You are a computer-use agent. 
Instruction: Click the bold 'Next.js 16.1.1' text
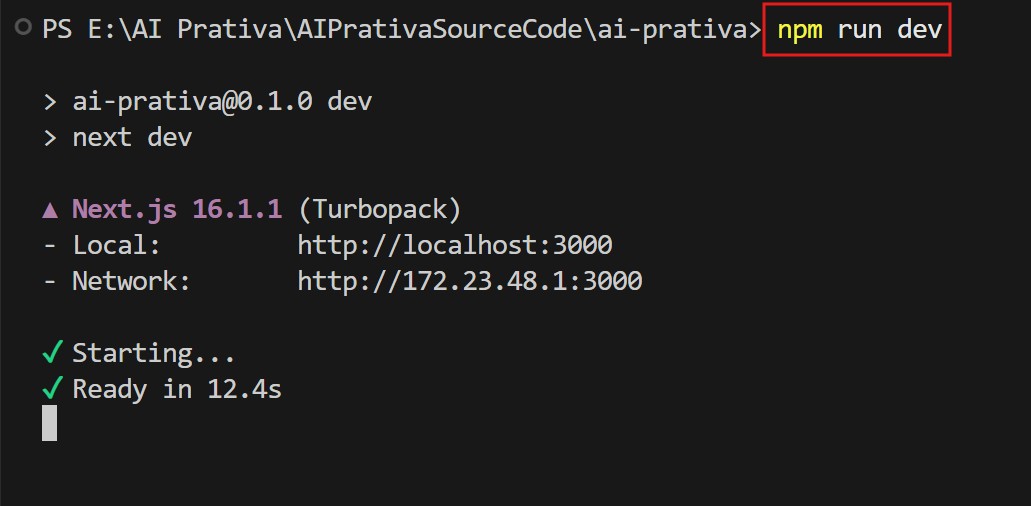click(177, 210)
